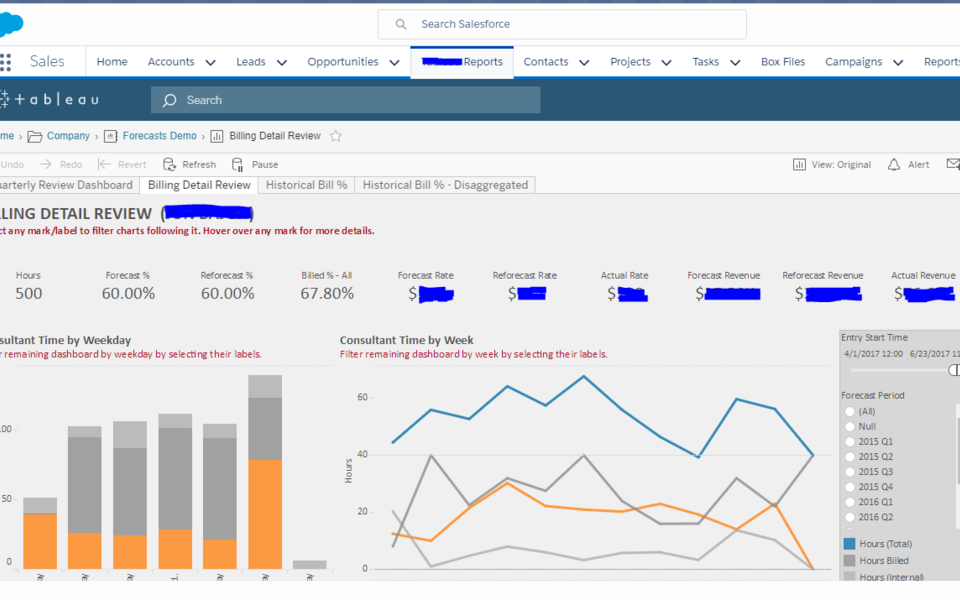Select the (All) forecast period

click(850, 411)
